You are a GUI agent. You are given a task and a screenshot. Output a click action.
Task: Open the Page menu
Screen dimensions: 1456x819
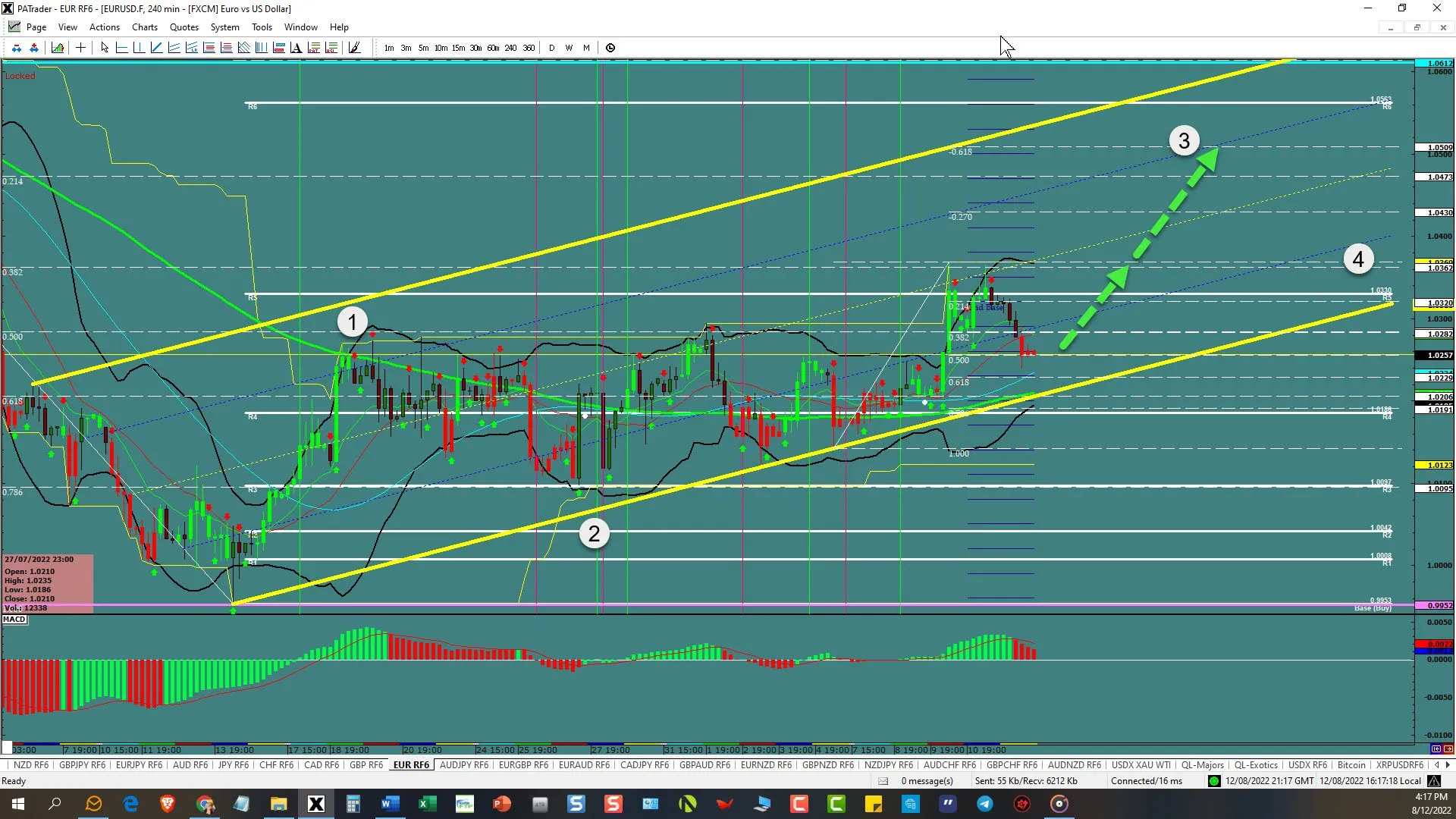coord(36,27)
